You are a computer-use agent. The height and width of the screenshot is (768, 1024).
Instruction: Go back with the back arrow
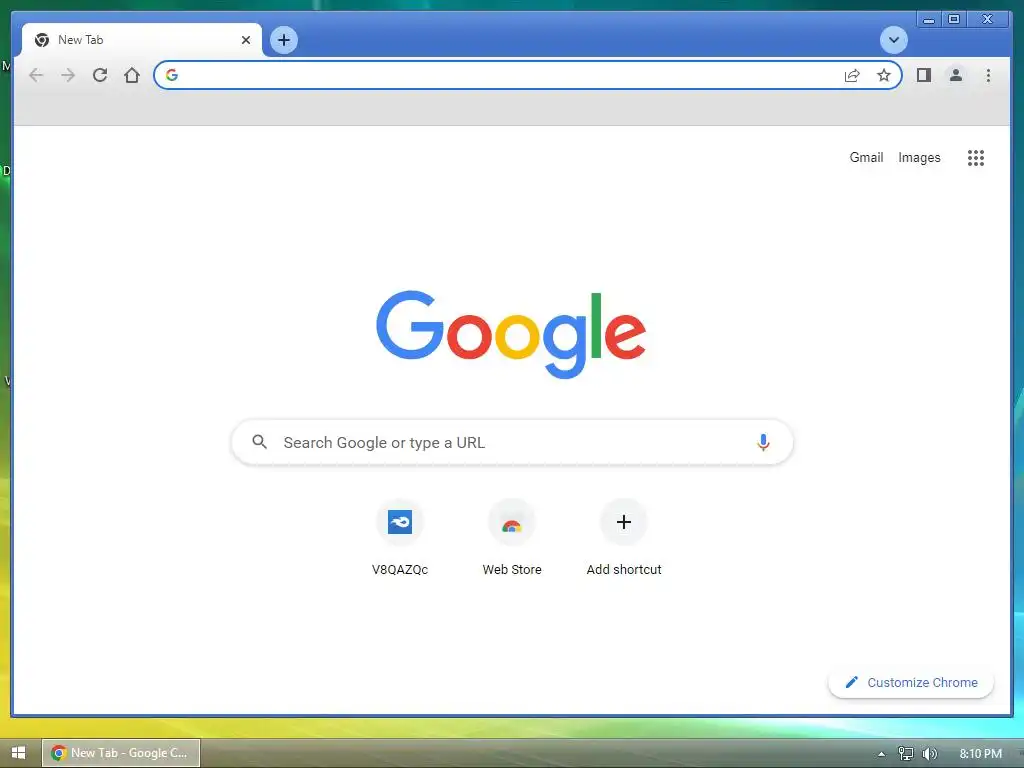coord(36,75)
